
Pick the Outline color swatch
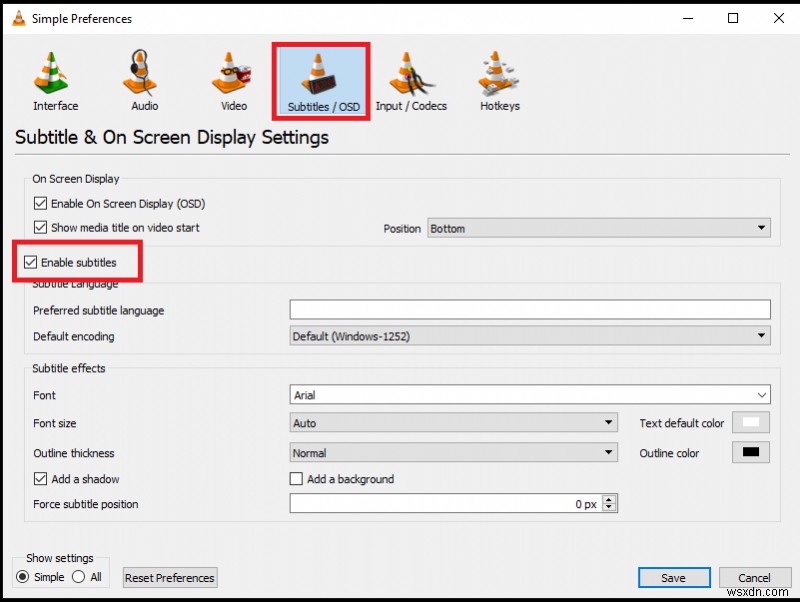click(x=751, y=452)
